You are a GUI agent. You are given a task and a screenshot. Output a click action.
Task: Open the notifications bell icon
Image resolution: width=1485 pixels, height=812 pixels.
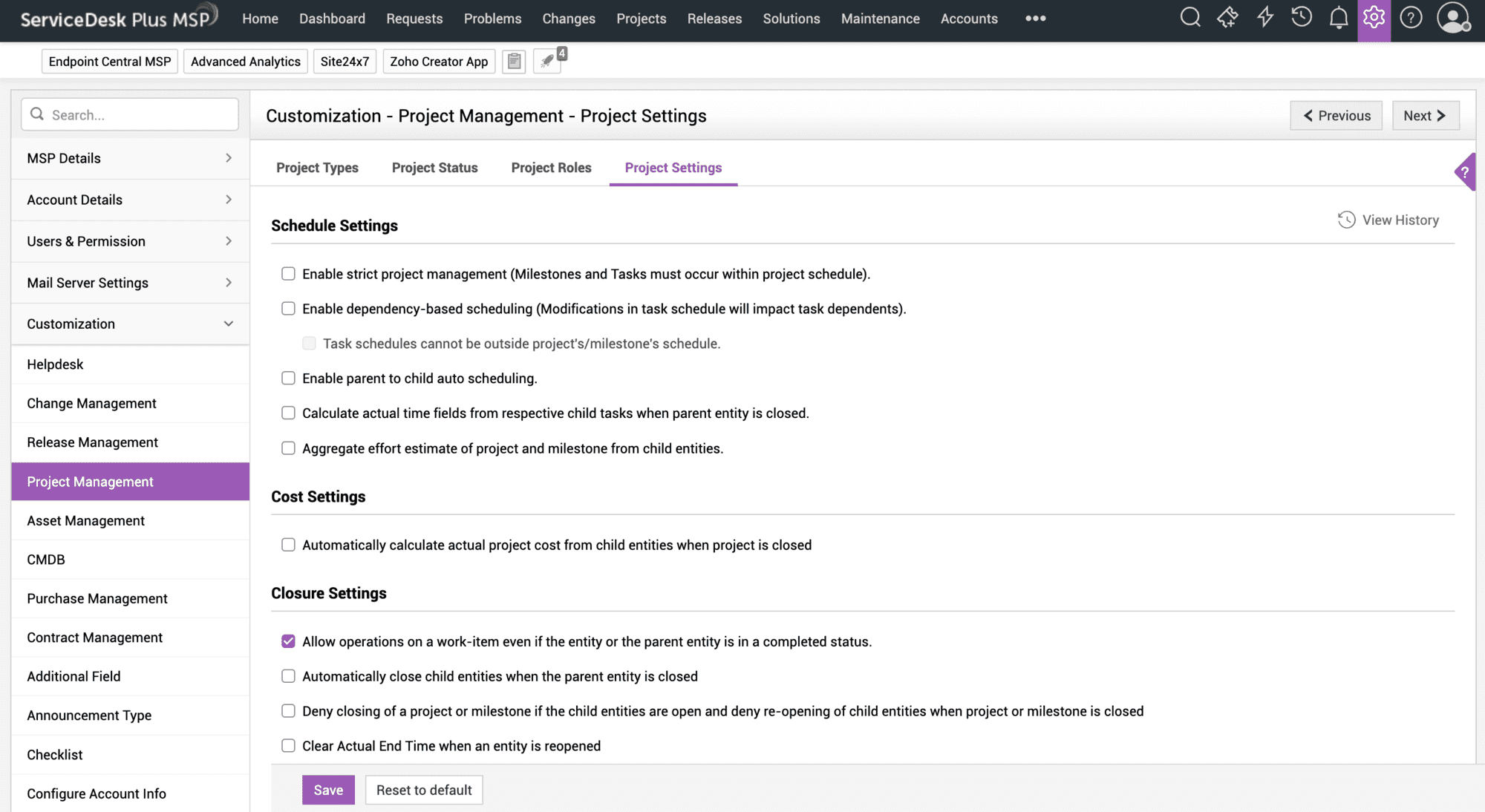tap(1338, 17)
